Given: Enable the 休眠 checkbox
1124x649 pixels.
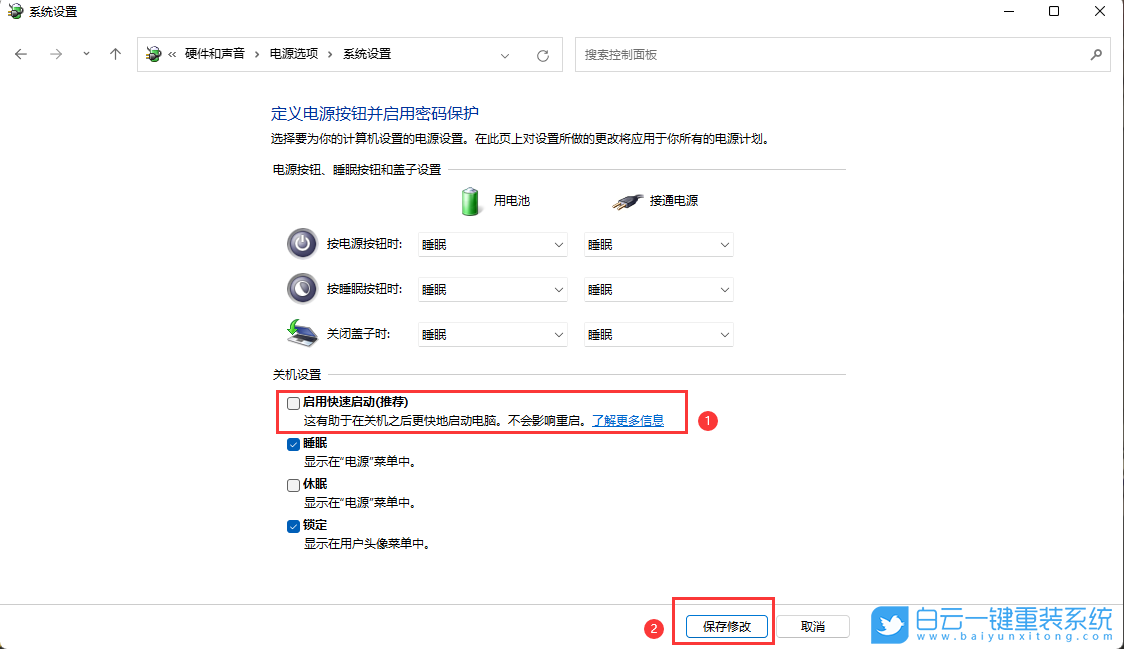Looking at the screenshot, I should (293, 484).
